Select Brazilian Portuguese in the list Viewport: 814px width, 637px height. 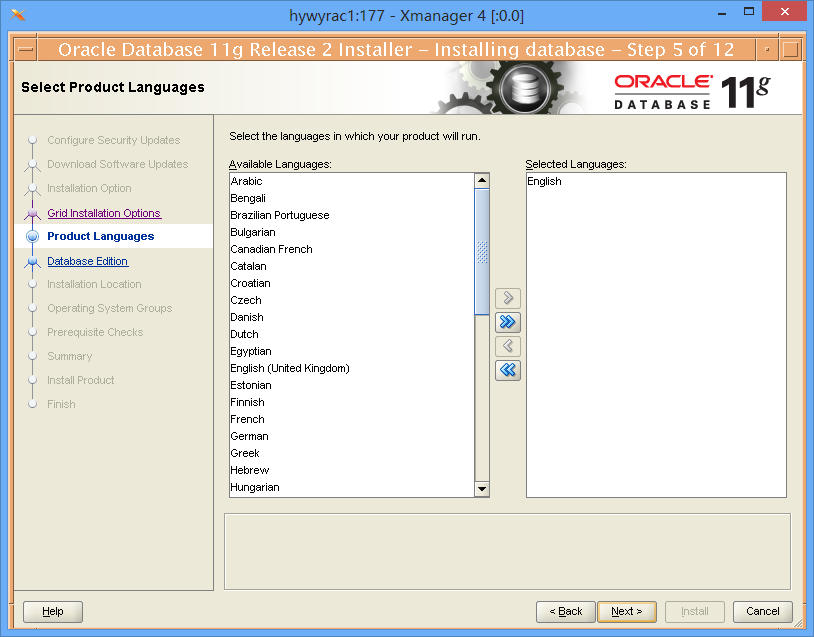tap(352, 215)
